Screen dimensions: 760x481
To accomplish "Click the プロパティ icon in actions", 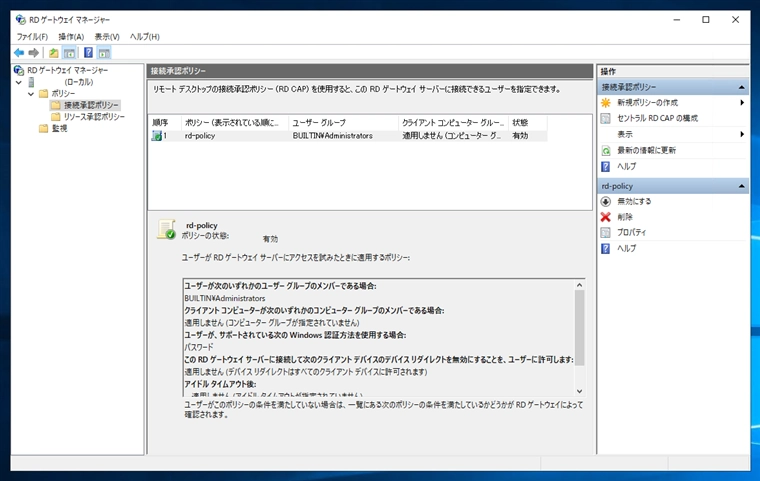I will (606, 232).
